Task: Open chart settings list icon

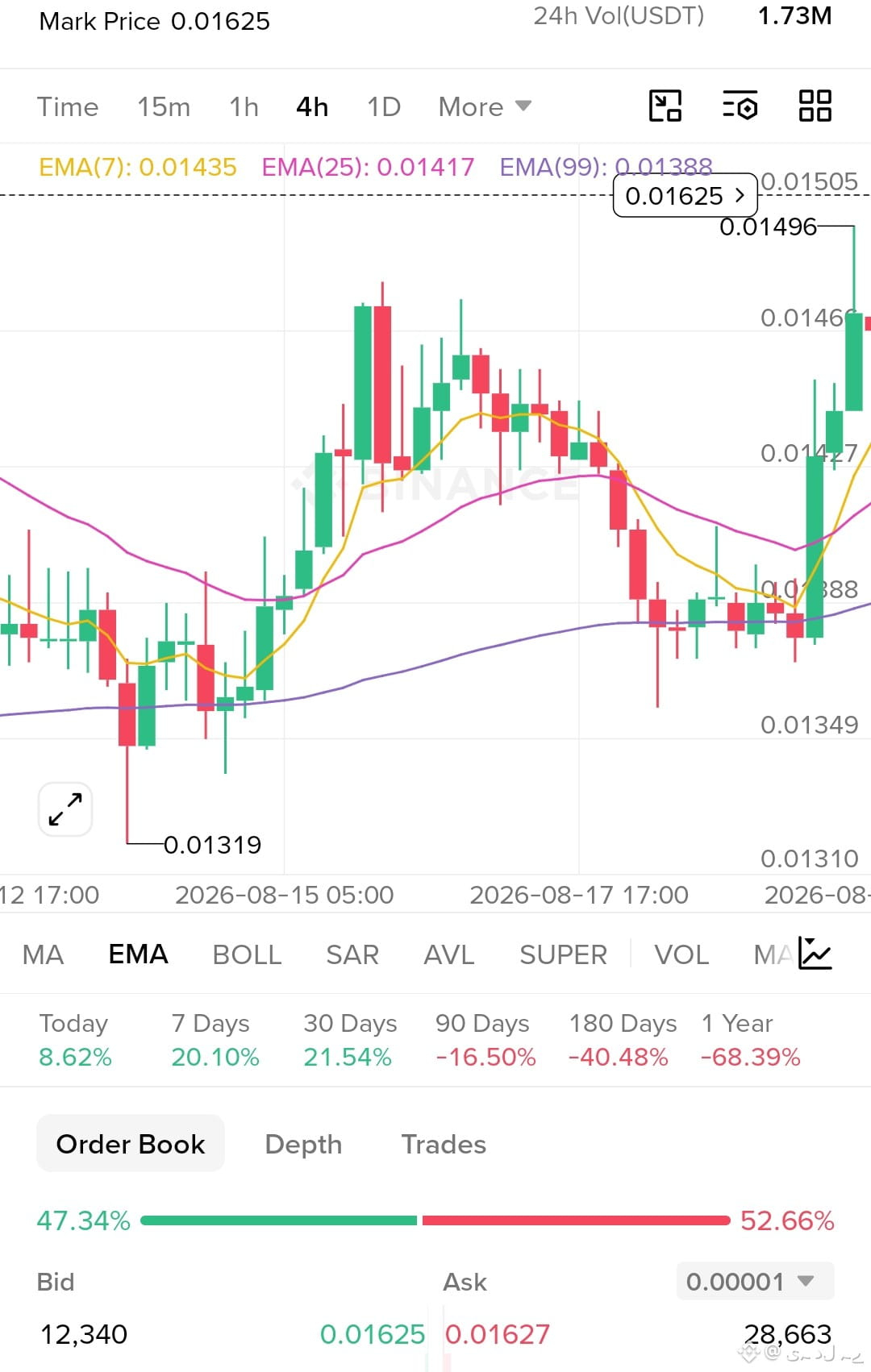Action: pyautogui.click(x=740, y=106)
